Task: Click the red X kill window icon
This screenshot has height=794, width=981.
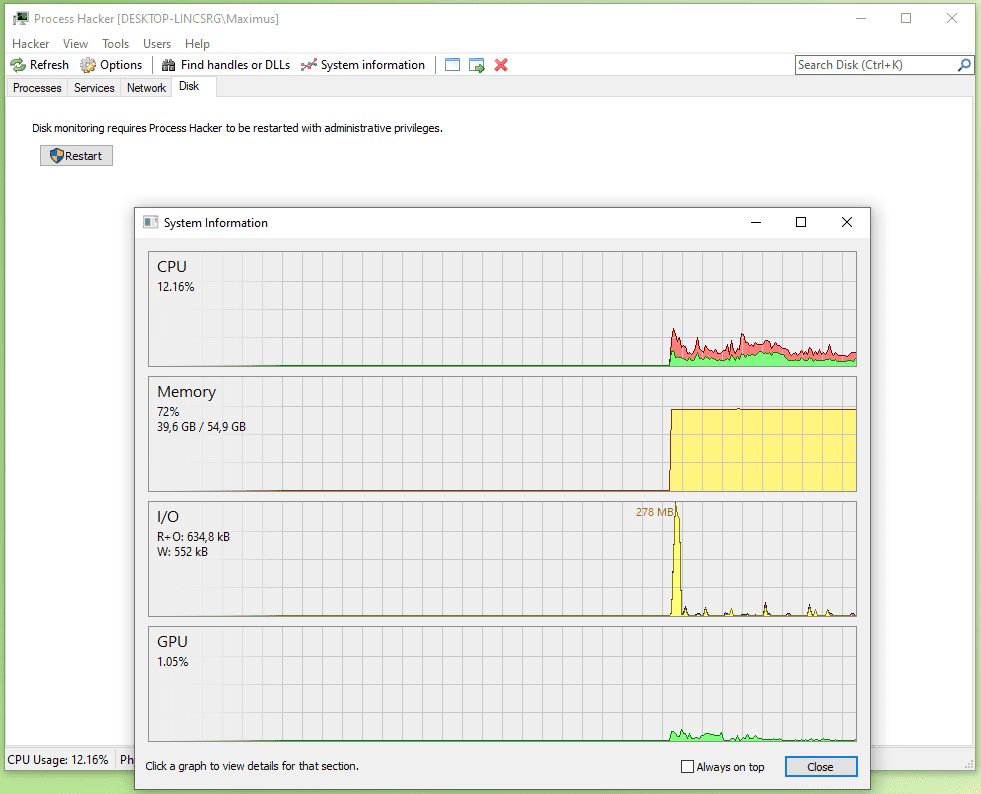Action: (x=501, y=65)
